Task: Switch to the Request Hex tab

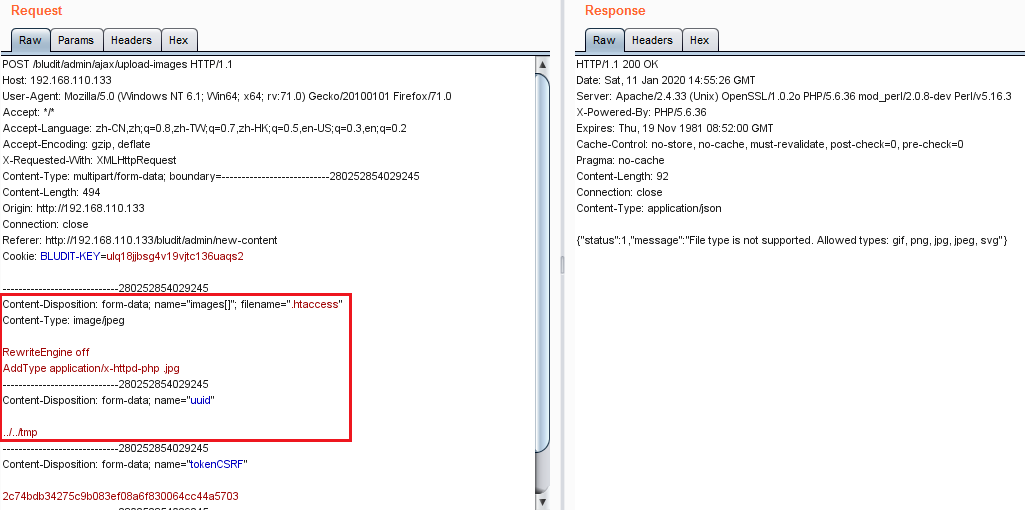Action: click(178, 40)
